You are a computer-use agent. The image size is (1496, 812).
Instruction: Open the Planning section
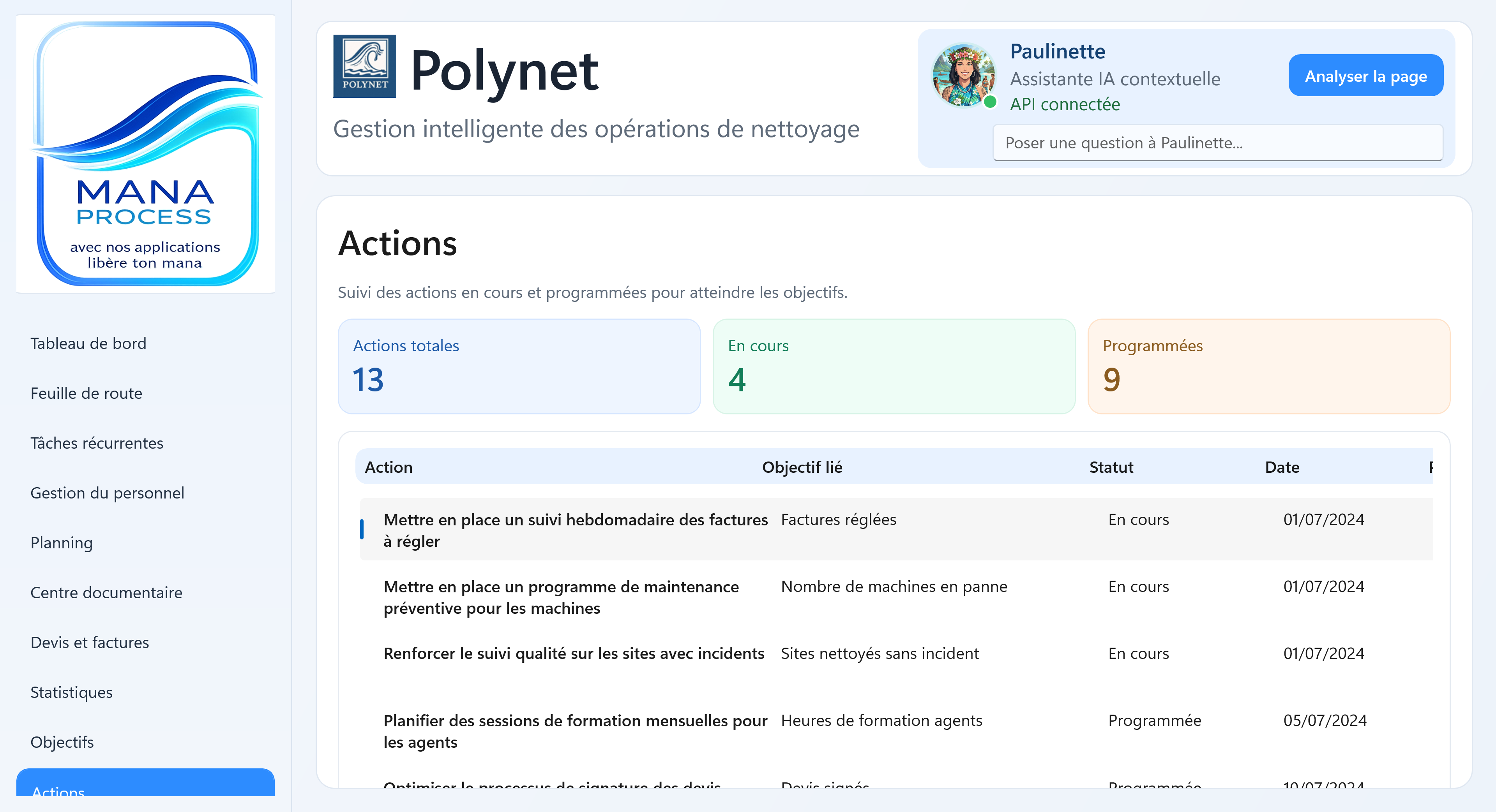pos(61,543)
